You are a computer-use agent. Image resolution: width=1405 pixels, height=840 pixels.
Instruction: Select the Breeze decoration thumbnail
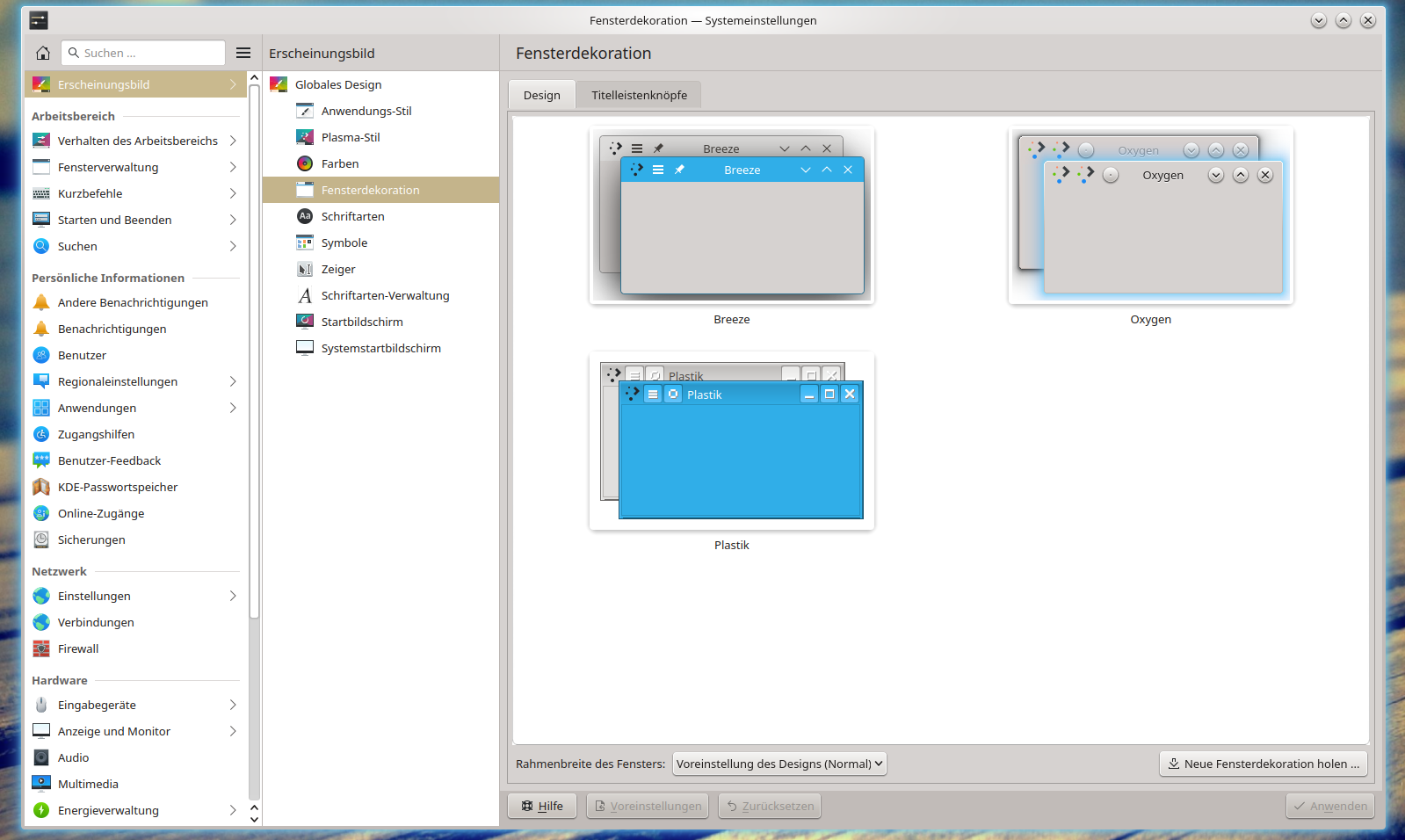coord(732,215)
